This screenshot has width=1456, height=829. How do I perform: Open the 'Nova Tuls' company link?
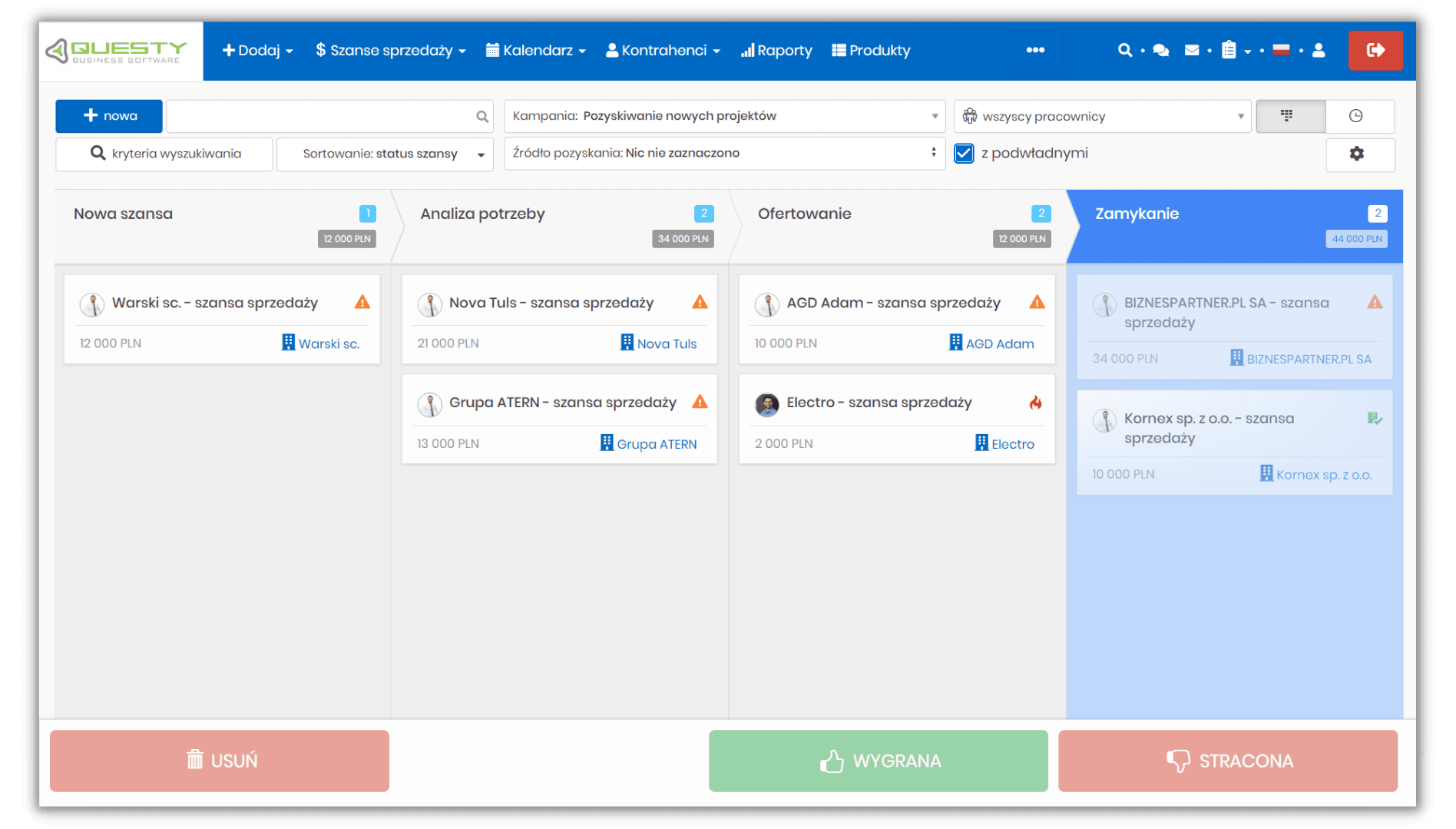point(659,343)
